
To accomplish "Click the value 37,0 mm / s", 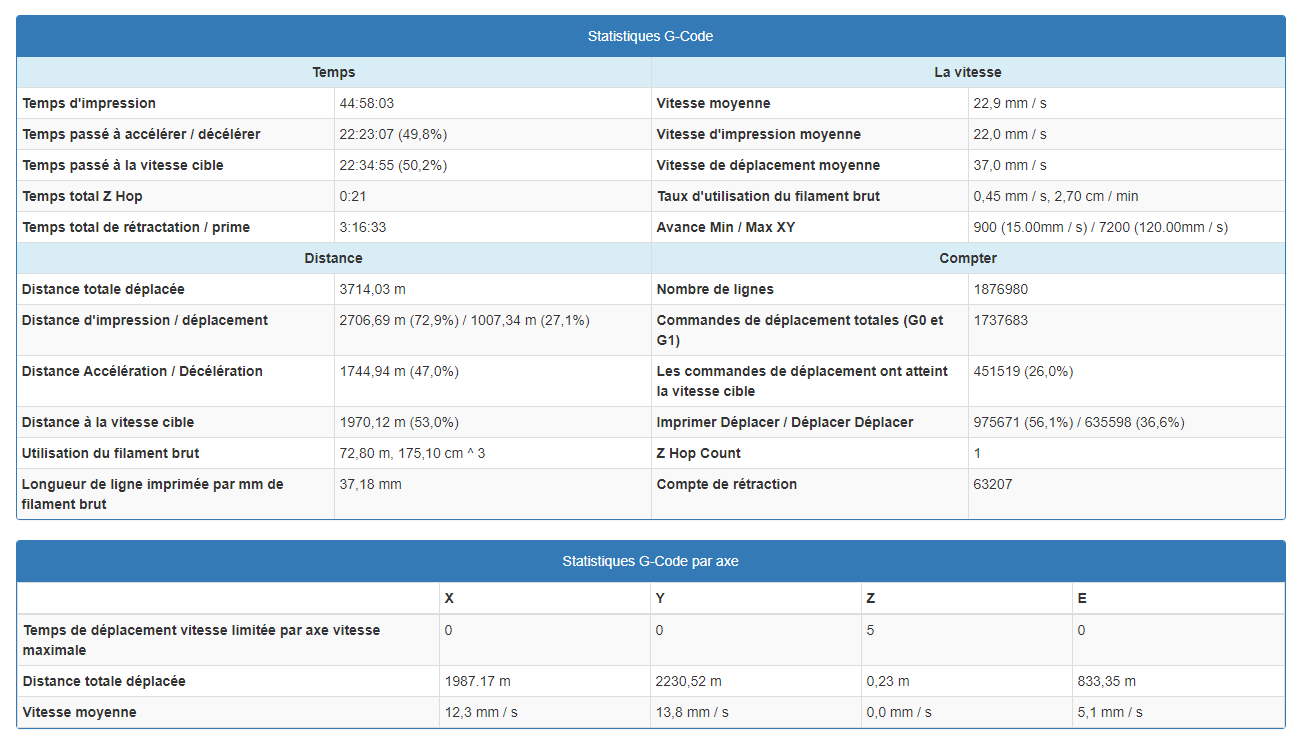I will pyautogui.click(x=1010, y=165).
